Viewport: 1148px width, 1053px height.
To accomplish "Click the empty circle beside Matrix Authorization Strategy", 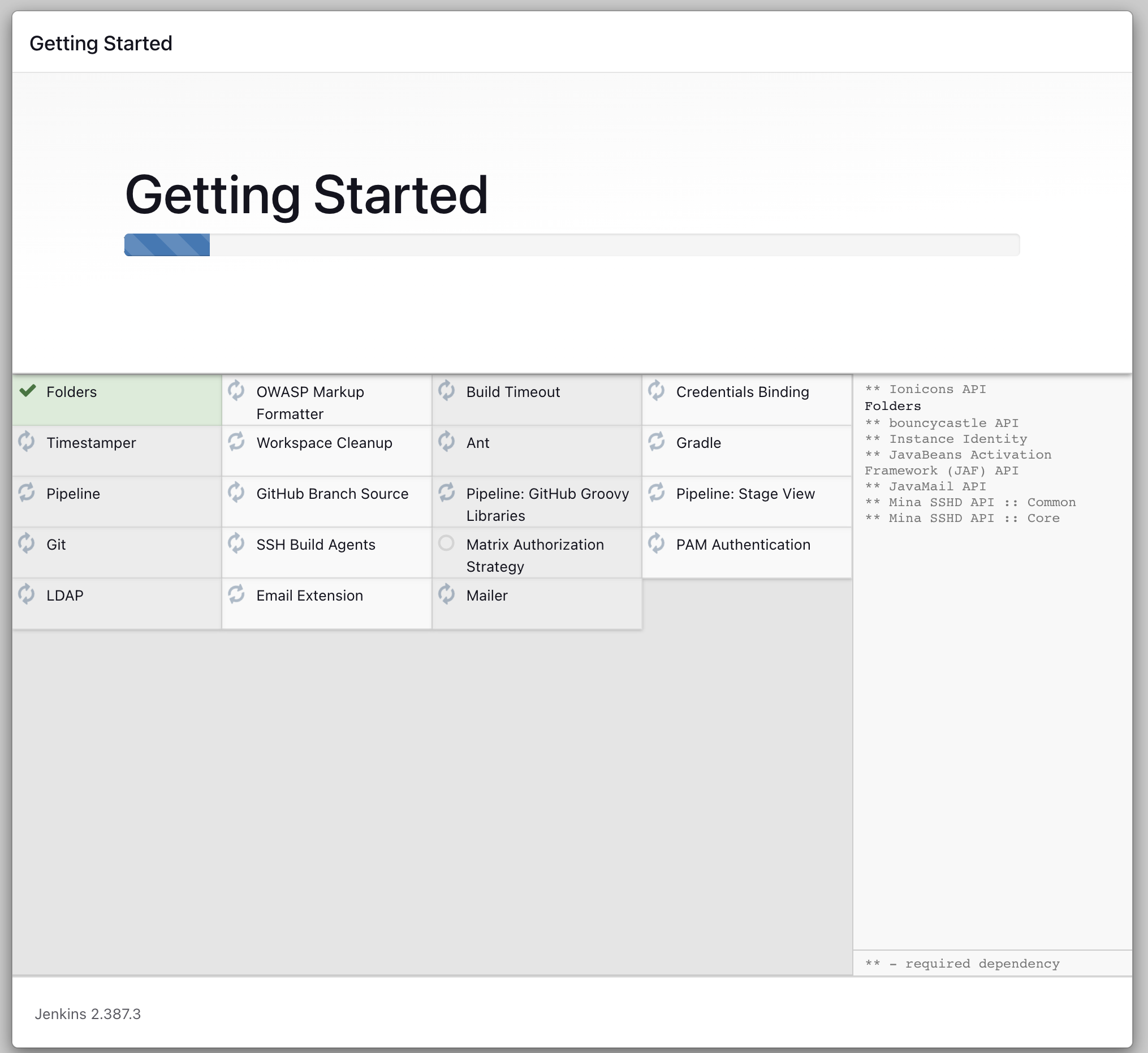I will coord(446,543).
